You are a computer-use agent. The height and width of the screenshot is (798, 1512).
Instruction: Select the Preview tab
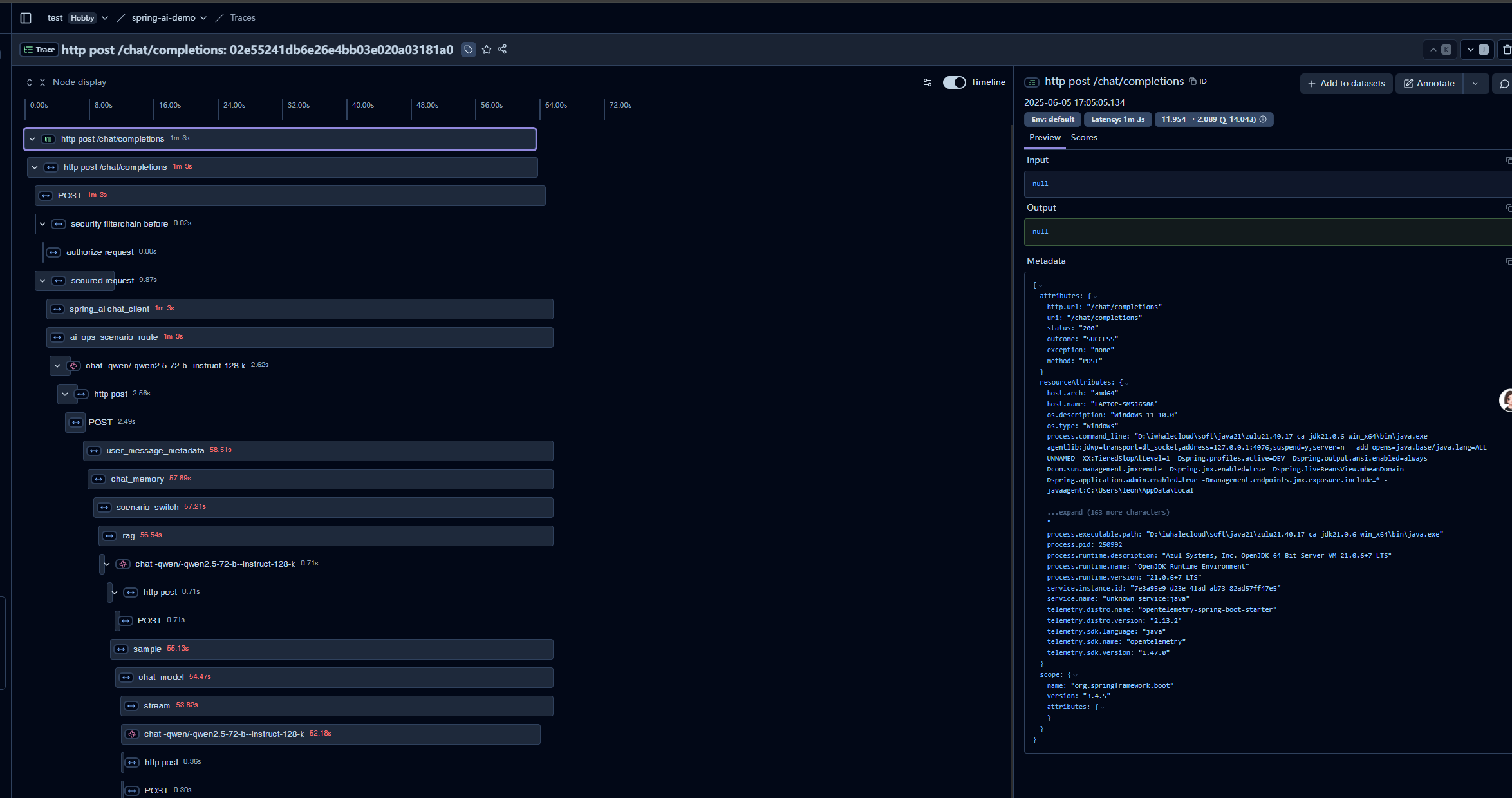click(x=1045, y=138)
